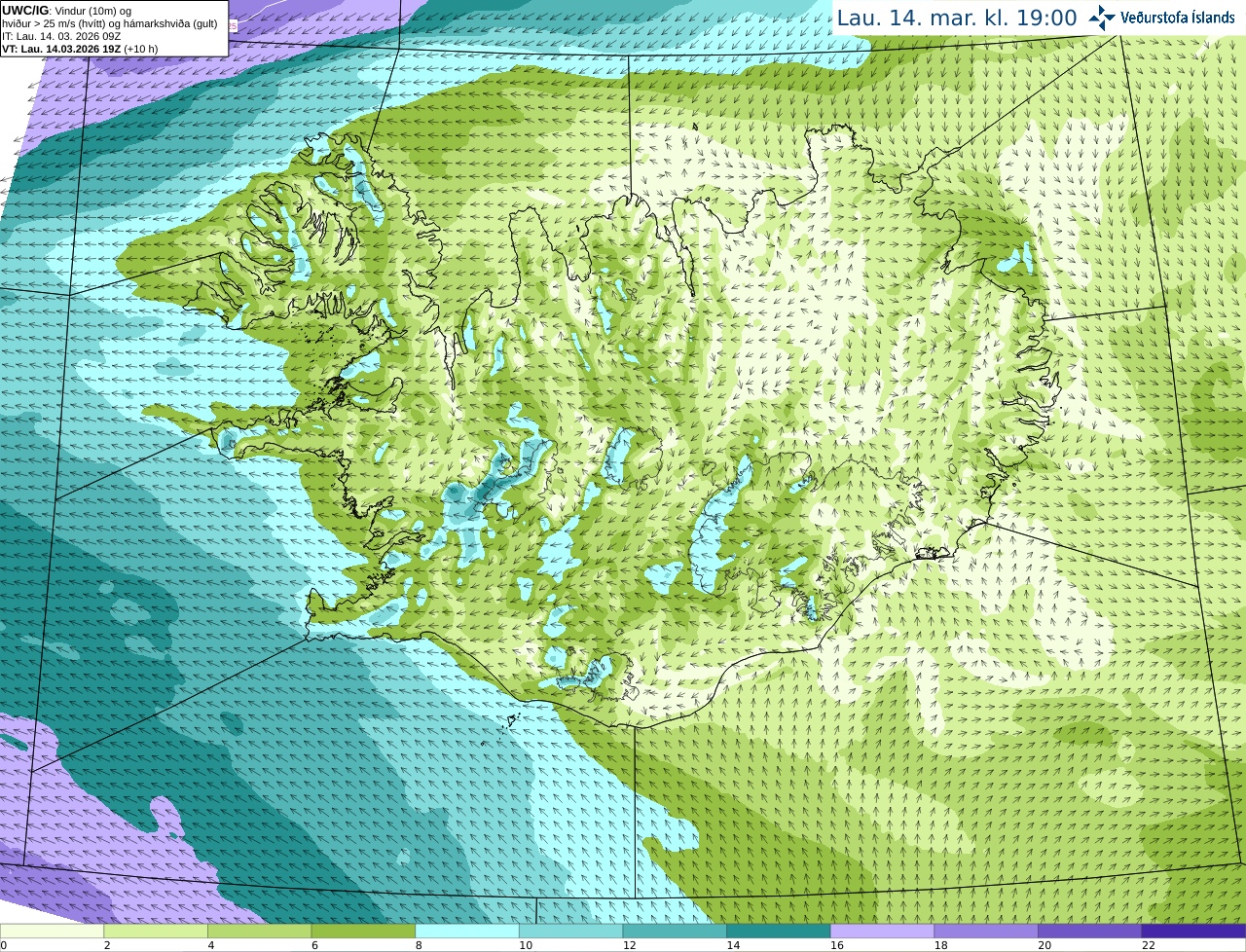Click the "Lau. 14. mar. kl. 19:00" timestamp

click(x=957, y=18)
